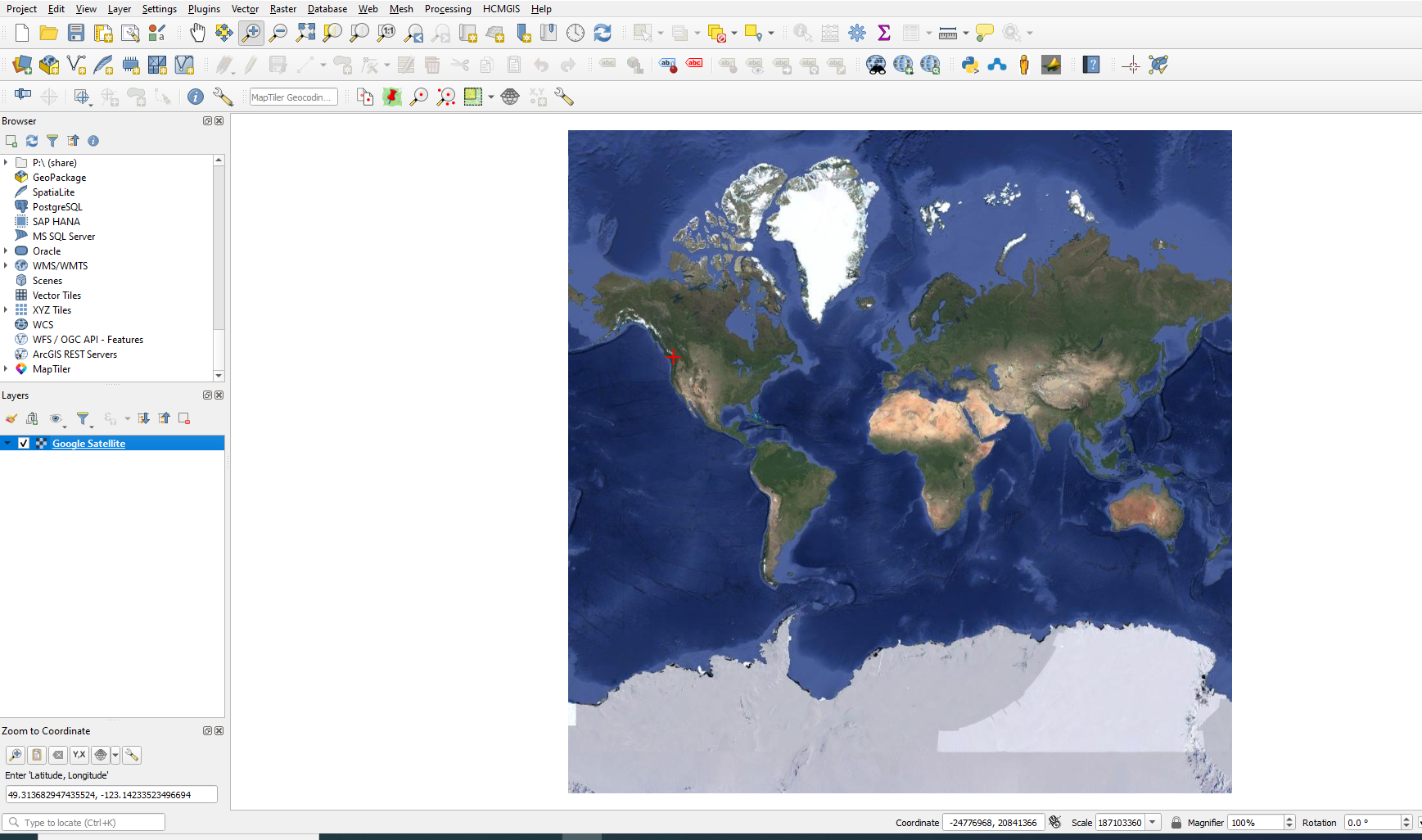The image size is (1422, 840).
Task: Click the Save Project floppy icon
Action: 76,33
